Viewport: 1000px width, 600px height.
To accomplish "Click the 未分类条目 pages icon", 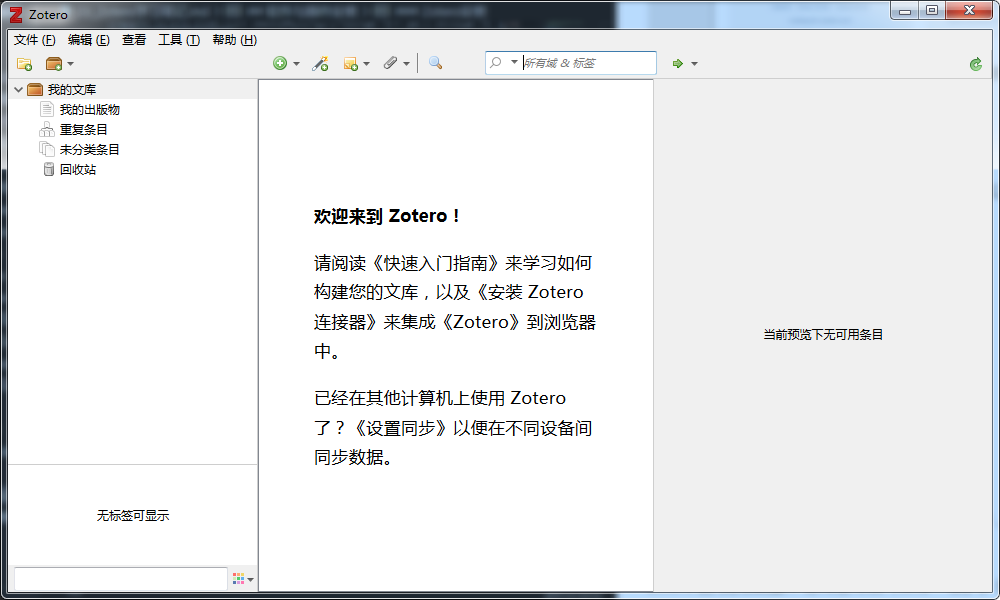I will pos(47,149).
